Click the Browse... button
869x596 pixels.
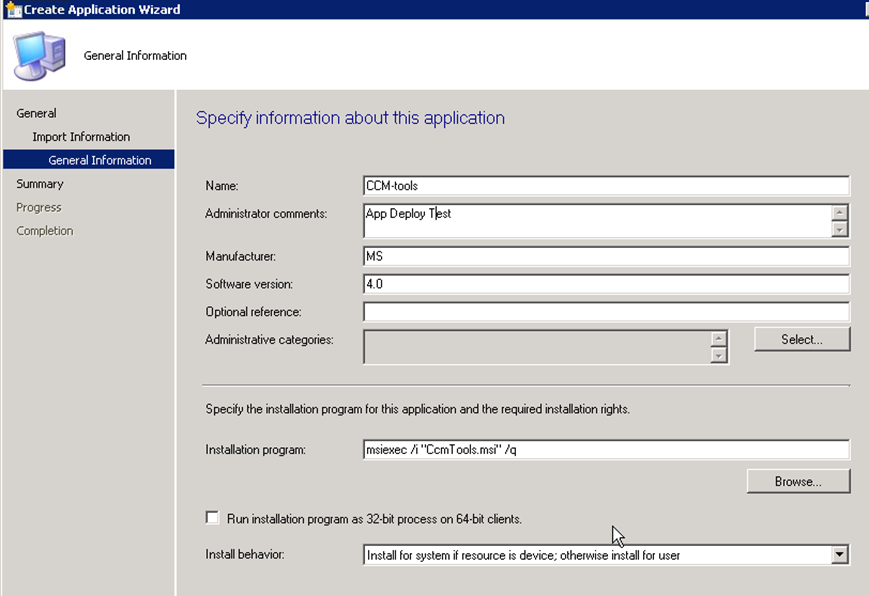tap(798, 481)
